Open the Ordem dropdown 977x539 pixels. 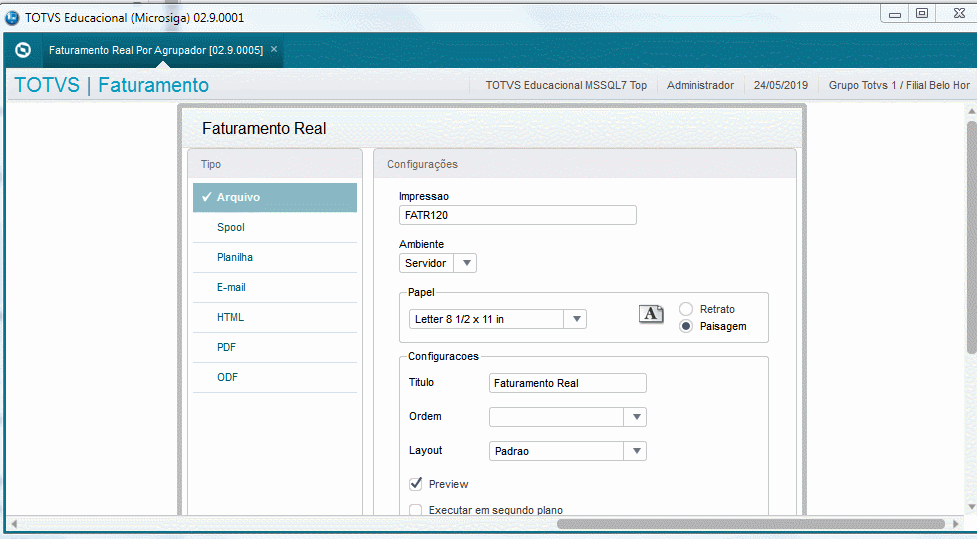(x=568, y=417)
